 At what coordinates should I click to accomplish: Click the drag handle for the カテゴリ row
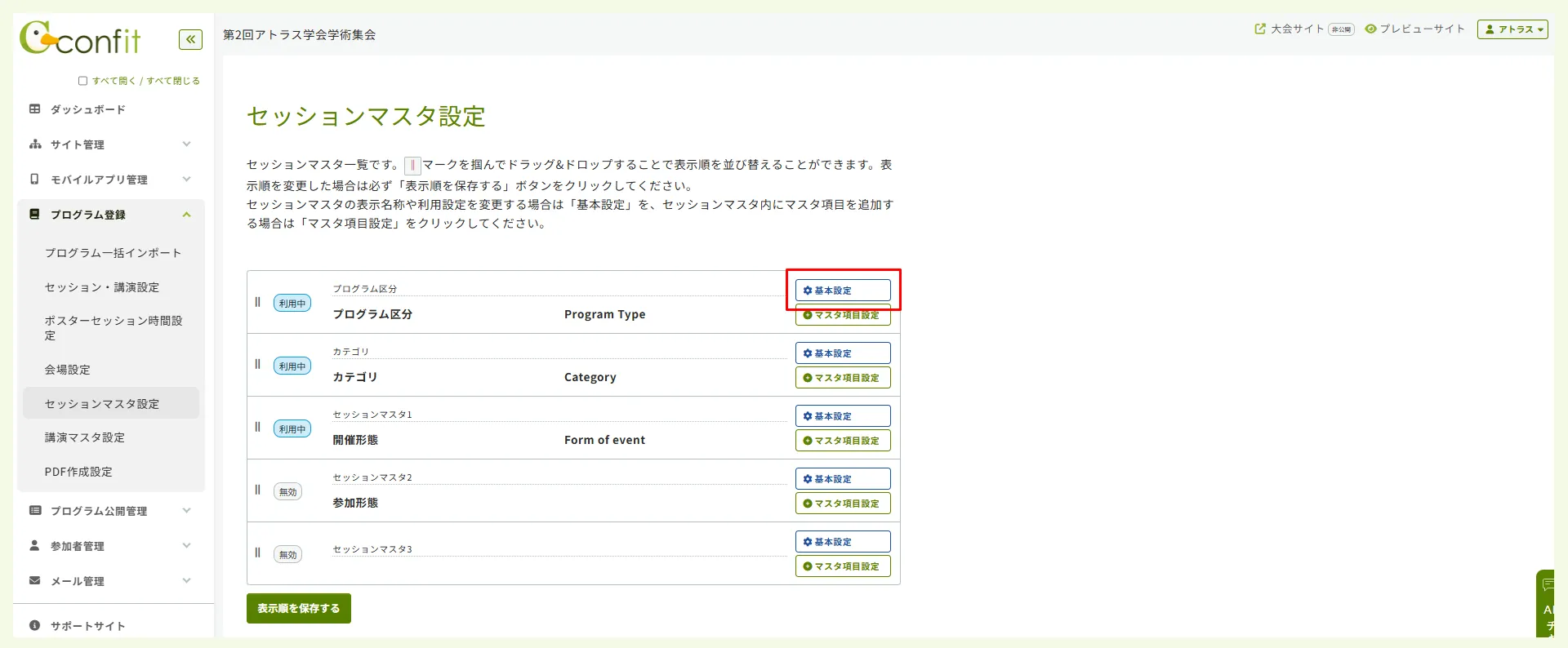click(258, 365)
